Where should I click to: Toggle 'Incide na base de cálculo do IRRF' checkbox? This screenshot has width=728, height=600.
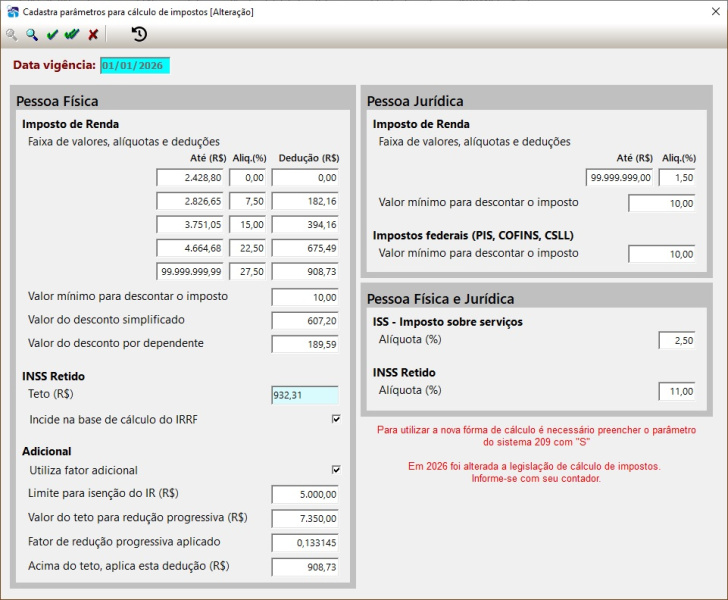(336, 419)
